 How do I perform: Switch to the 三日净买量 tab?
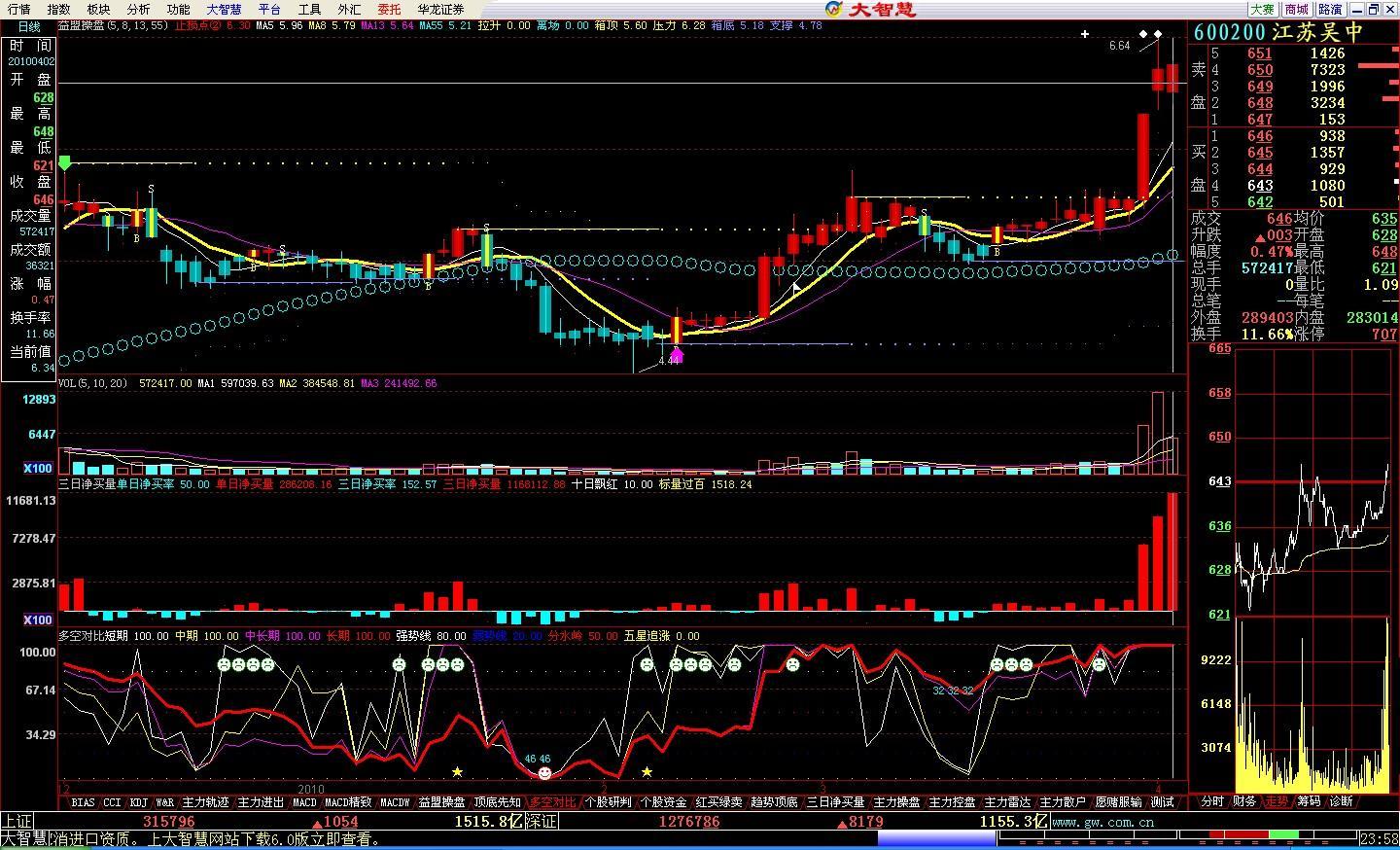click(x=836, y=802)
